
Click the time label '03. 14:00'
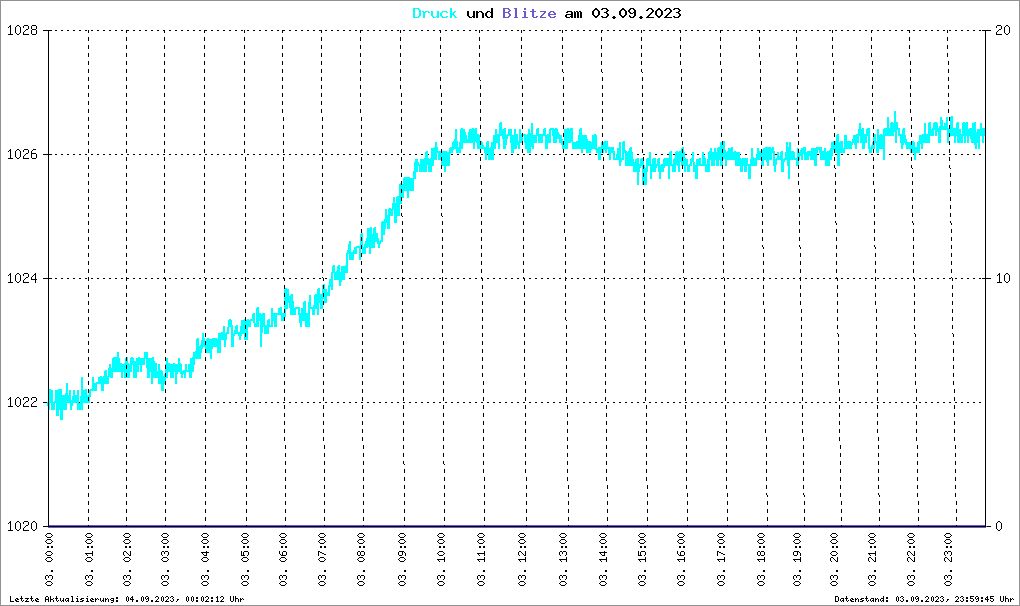click(604, 560)
